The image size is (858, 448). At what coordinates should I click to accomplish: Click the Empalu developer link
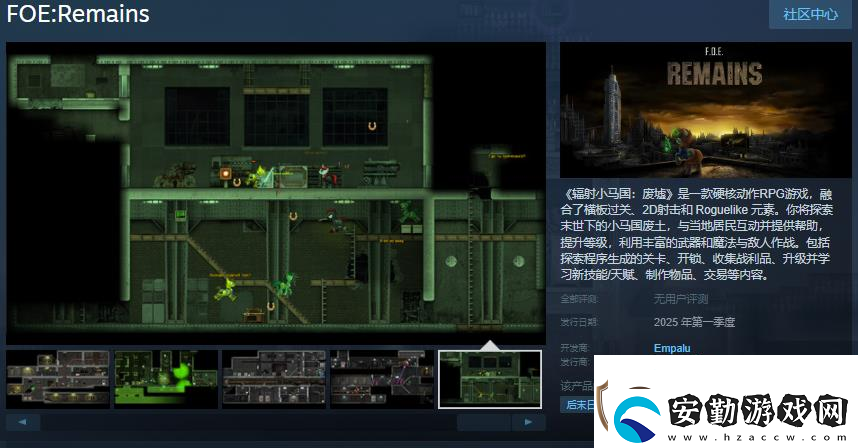click(x=672, y=348)
